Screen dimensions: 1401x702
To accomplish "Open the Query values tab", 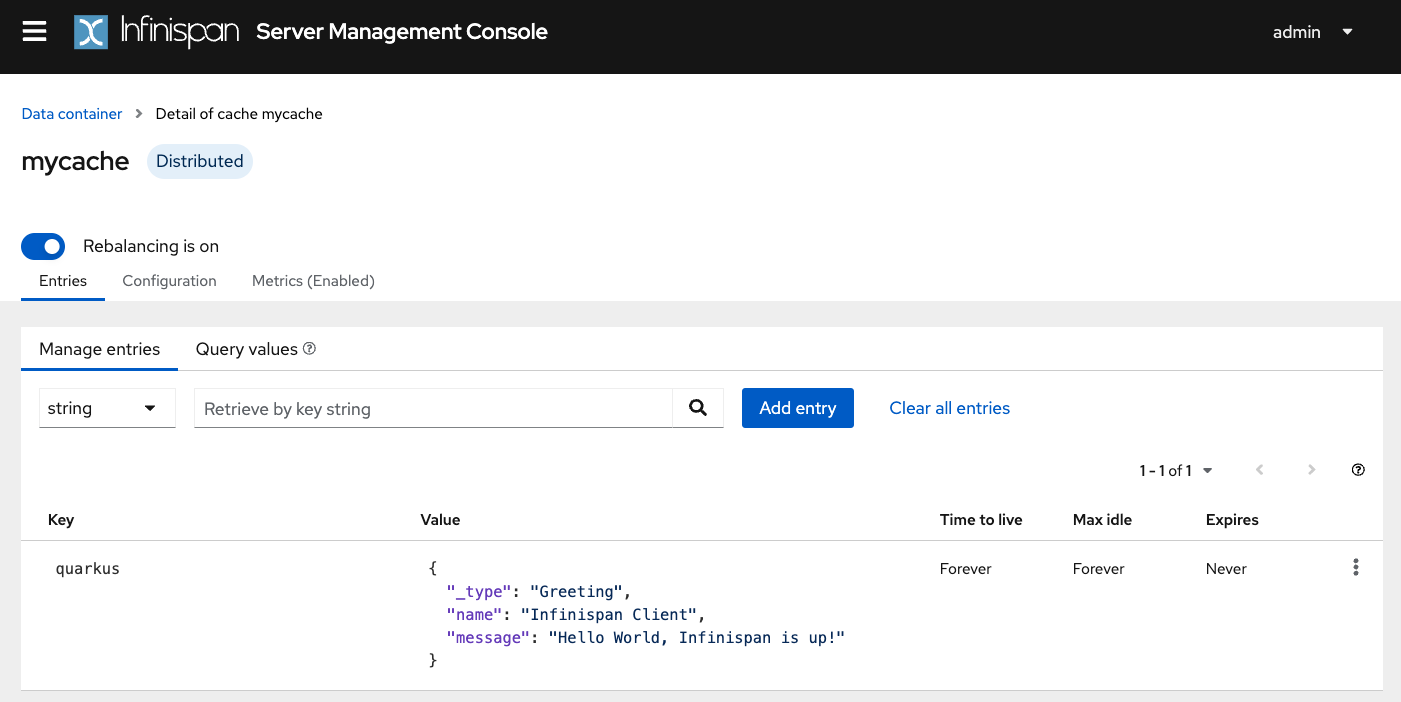I will pos(247,349).
